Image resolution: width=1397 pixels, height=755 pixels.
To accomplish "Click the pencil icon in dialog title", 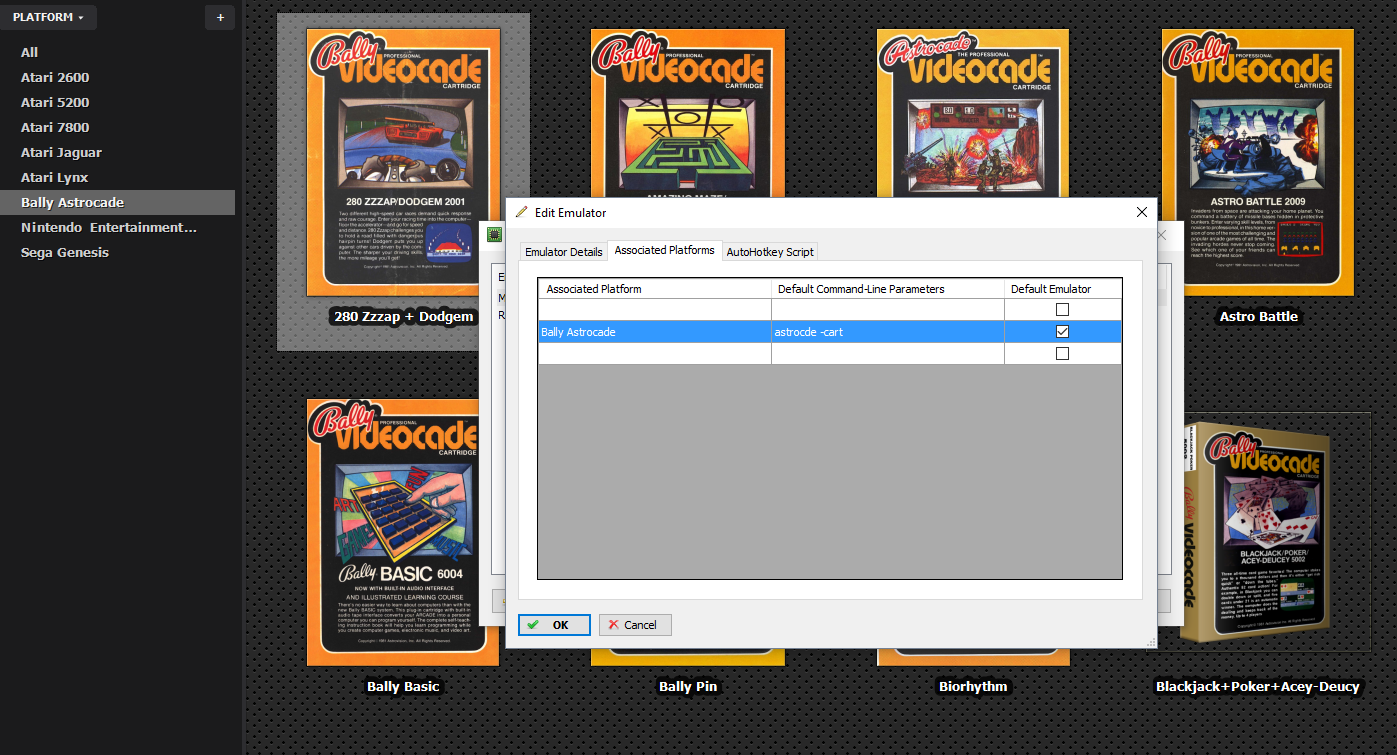I will pyautogui.click(x=521, y=212).
